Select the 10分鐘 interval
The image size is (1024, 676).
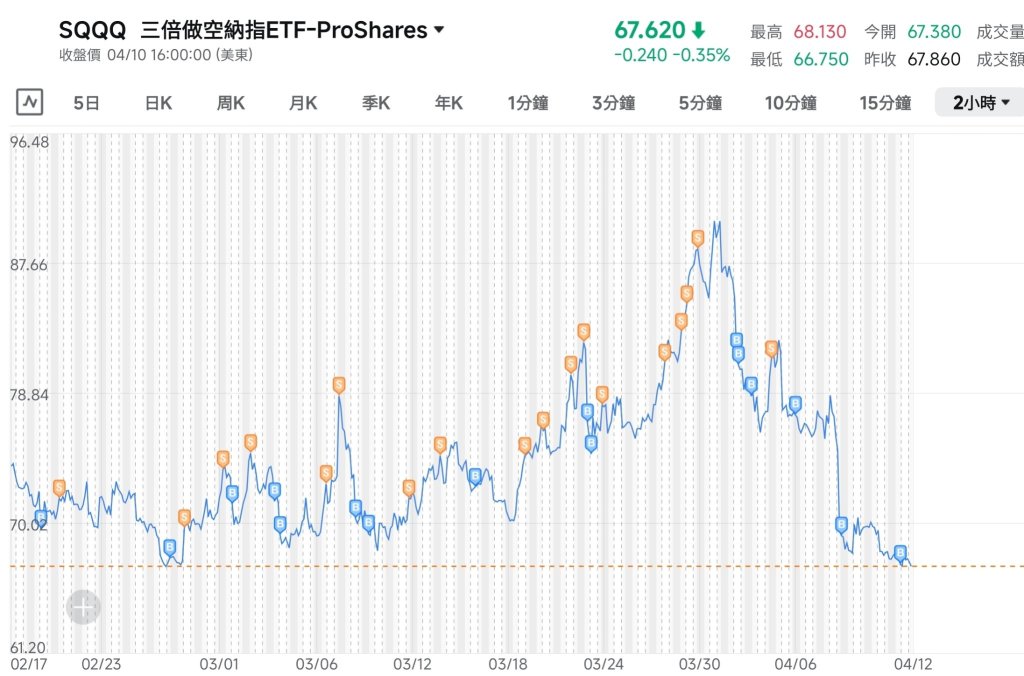pyautogui.click(x=791, y=103)
